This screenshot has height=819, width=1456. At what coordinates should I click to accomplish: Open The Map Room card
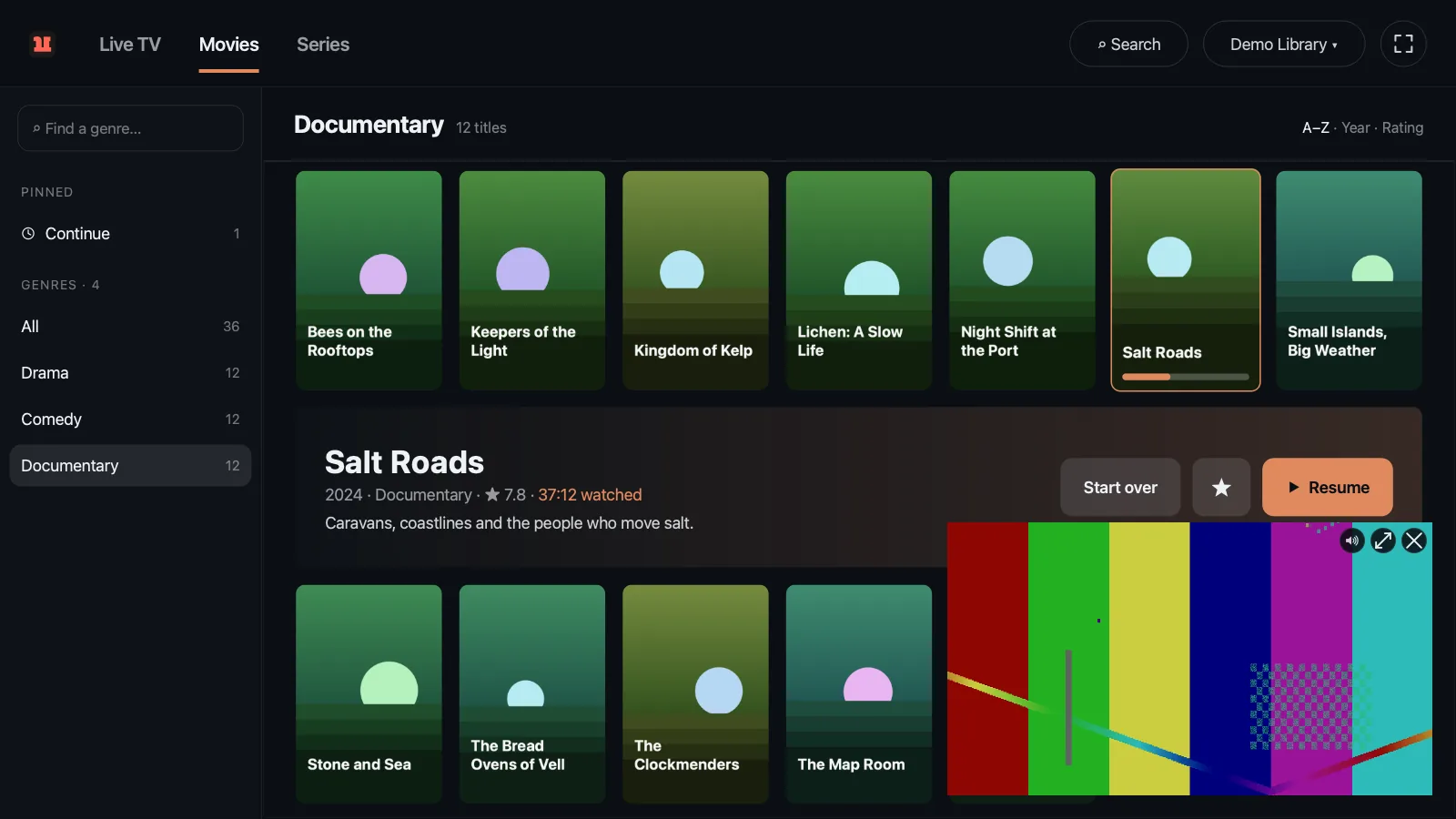[859, 694]
